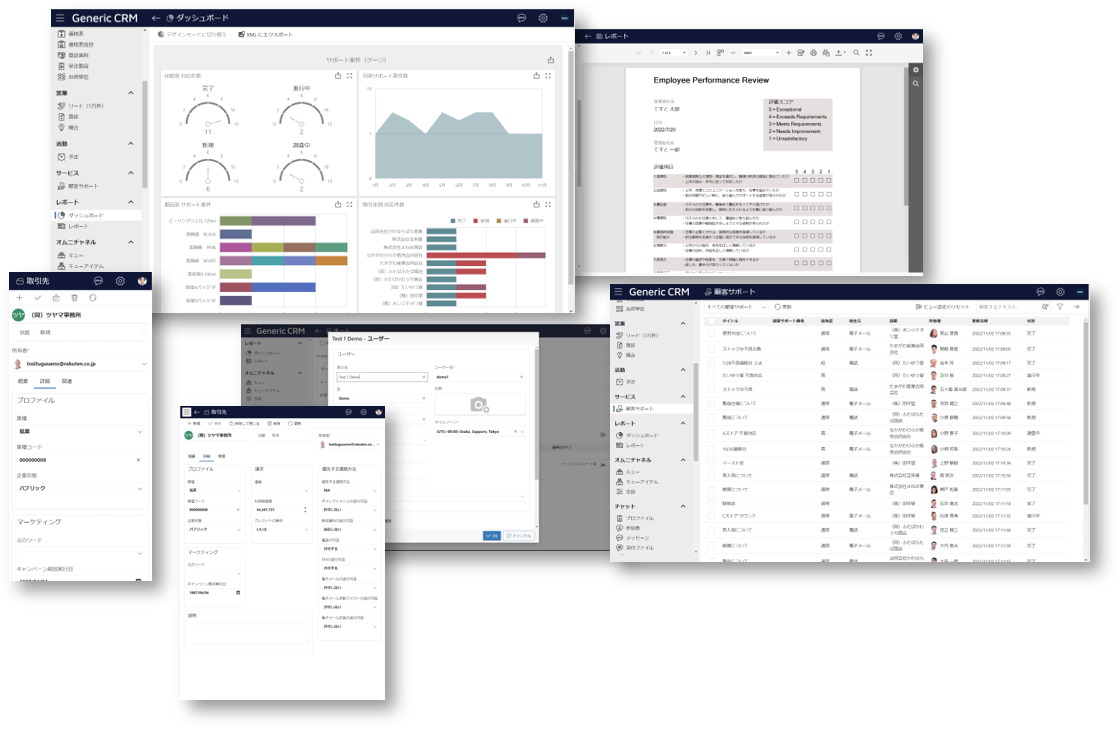Collapse チャット section in 顧客サポート sidebar
Viewport: 1119px width, 729px height.
(683, 506)
